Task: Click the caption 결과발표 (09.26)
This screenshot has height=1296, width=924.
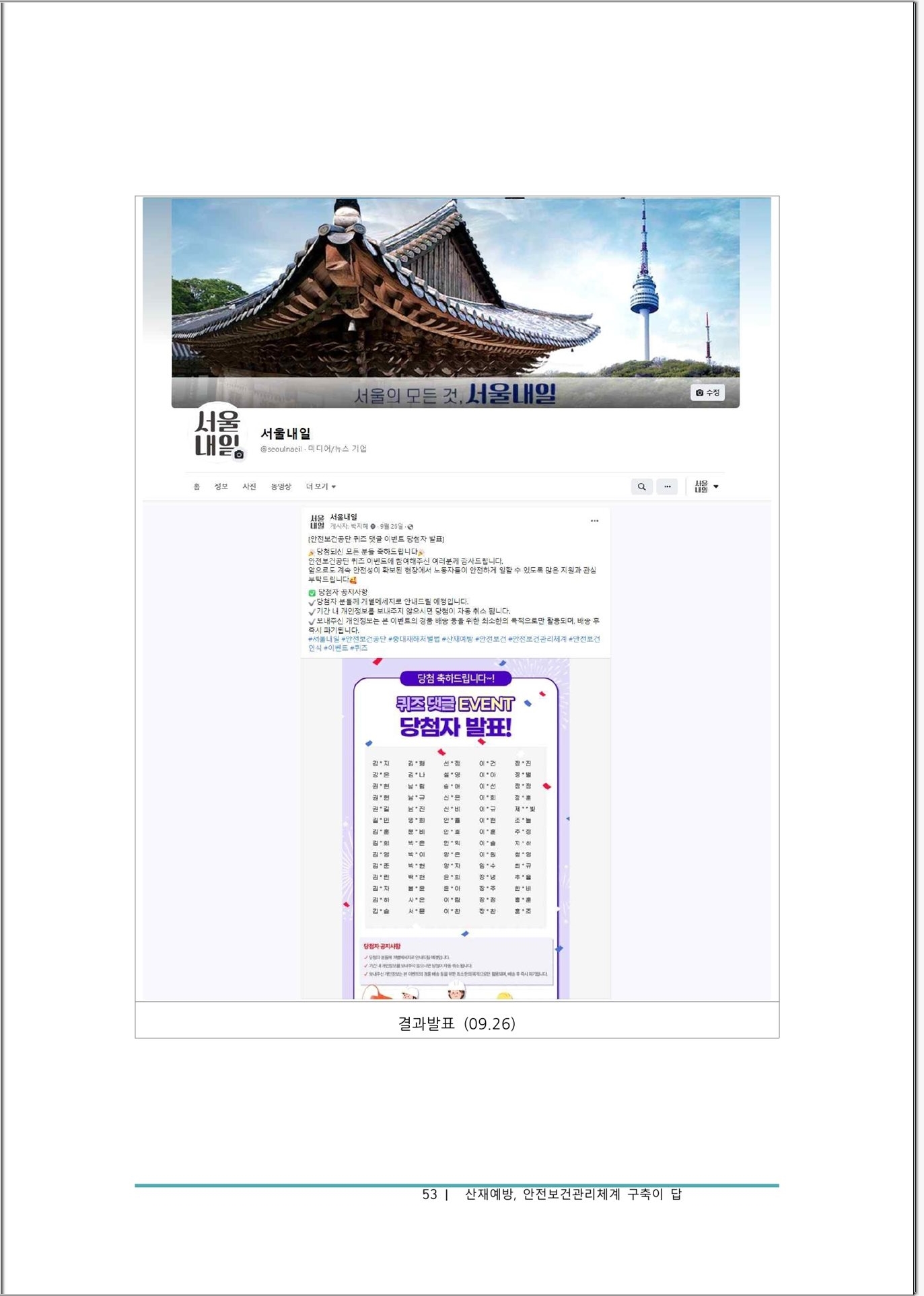Action: (457, 1023)
